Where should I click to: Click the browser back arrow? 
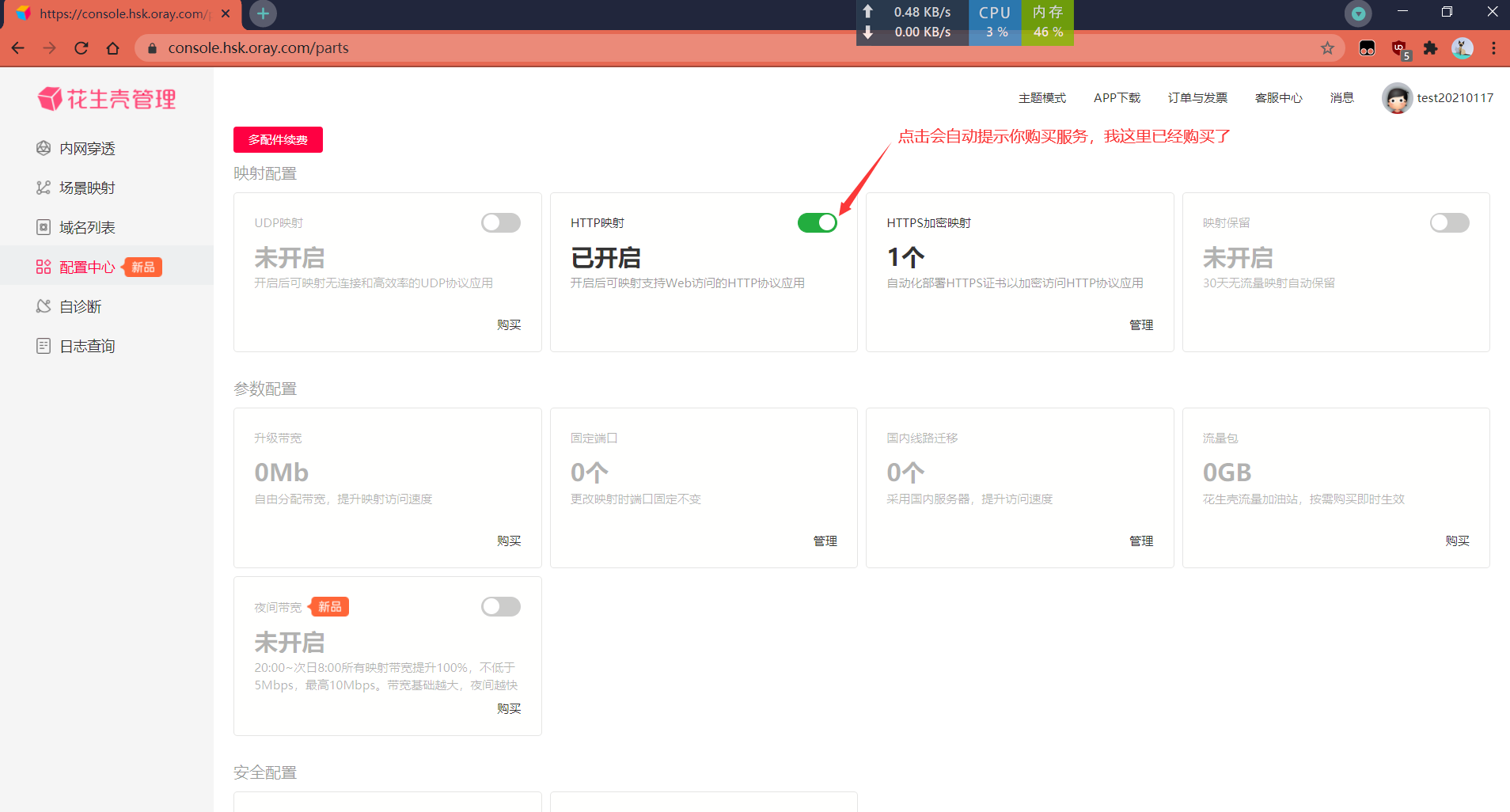[17, 48]
